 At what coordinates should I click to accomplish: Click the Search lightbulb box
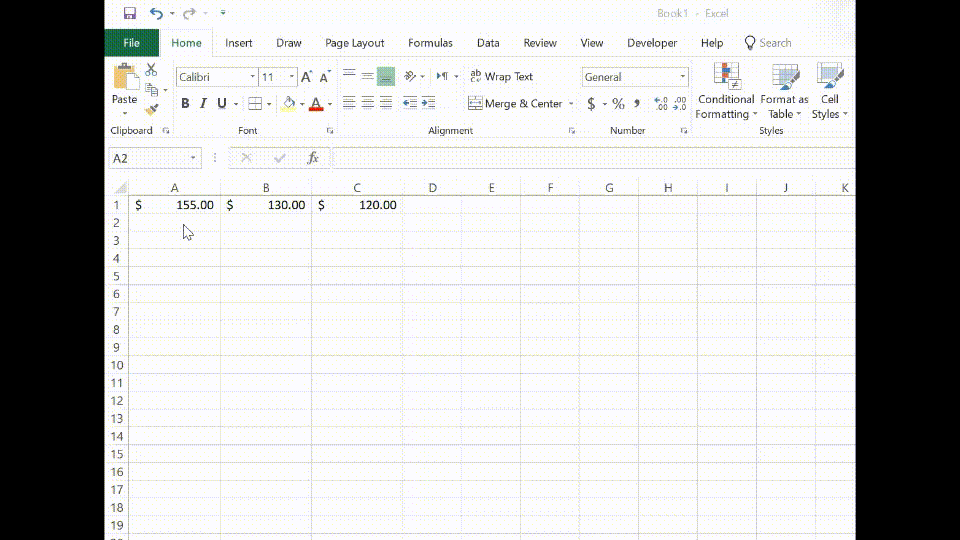coord(768,43)
